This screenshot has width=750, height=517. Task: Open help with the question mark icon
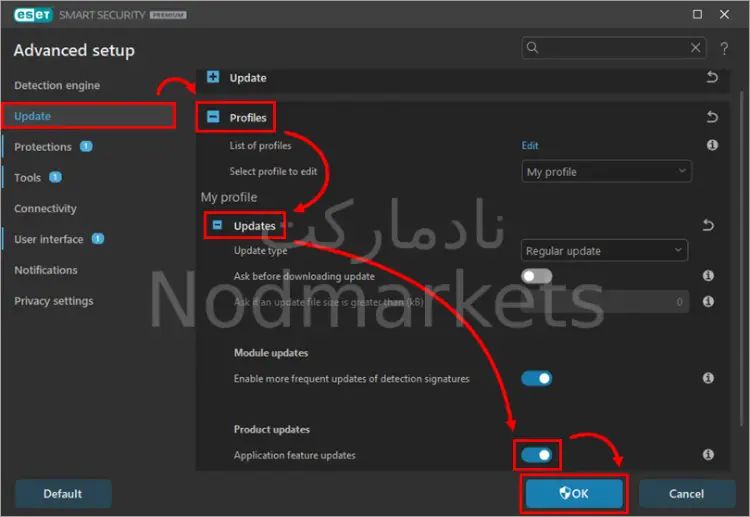click(x=724, y=48)
